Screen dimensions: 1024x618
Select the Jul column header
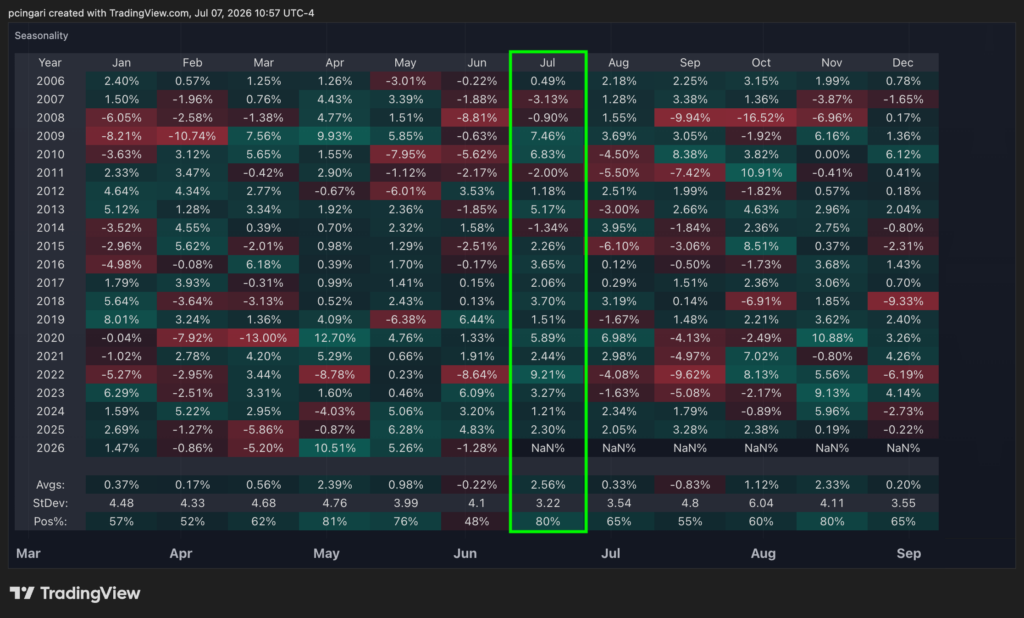pos(547,63)
